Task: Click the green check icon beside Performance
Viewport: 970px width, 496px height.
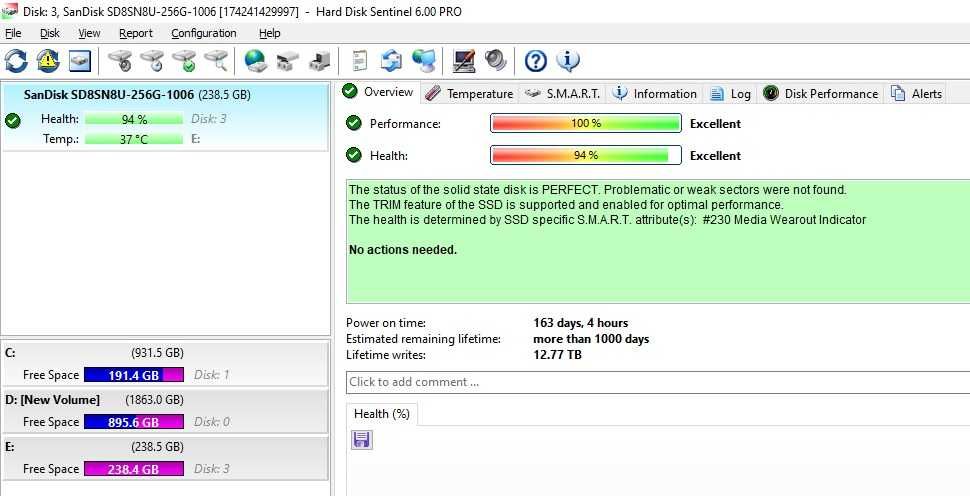Action: [354, 123]
